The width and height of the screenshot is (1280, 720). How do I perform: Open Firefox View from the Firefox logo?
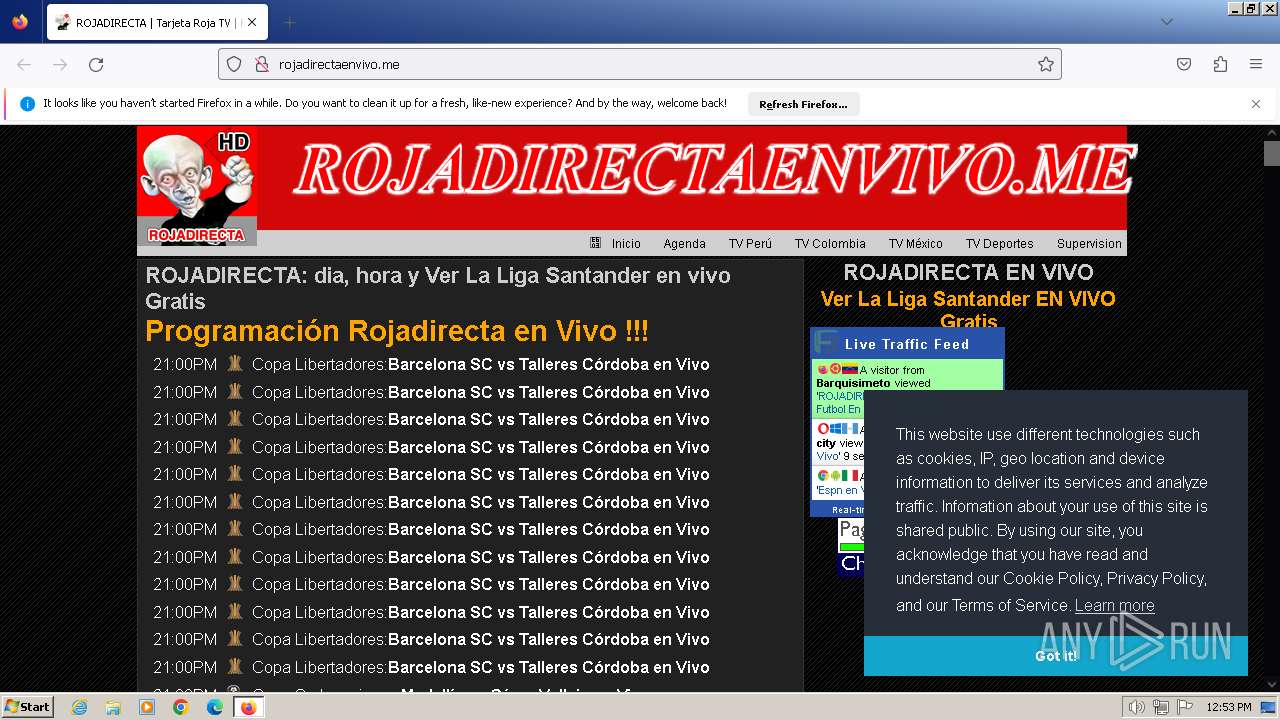pyautogui.click(x=20, y=22)
